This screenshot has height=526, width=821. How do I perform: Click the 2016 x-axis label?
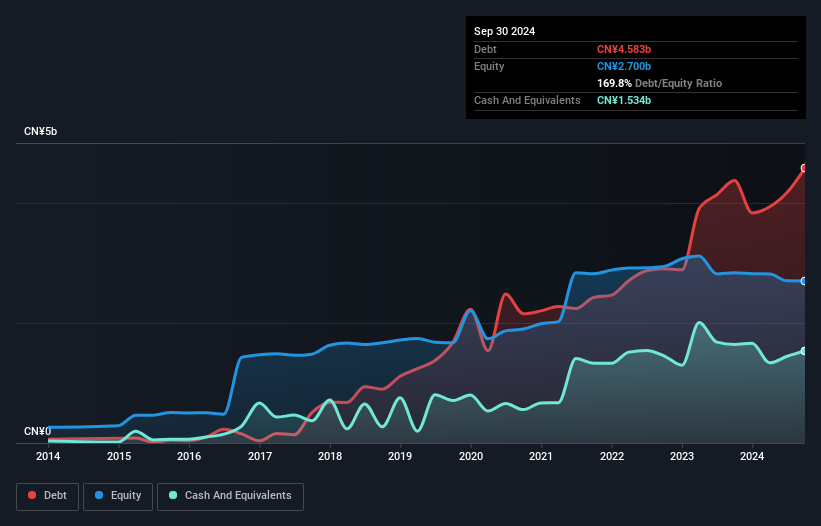[189, 456]
